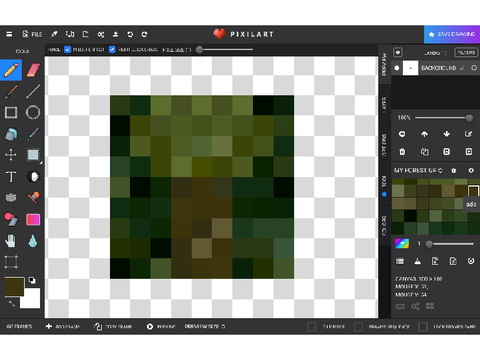Move the layer down

[447, 134]
